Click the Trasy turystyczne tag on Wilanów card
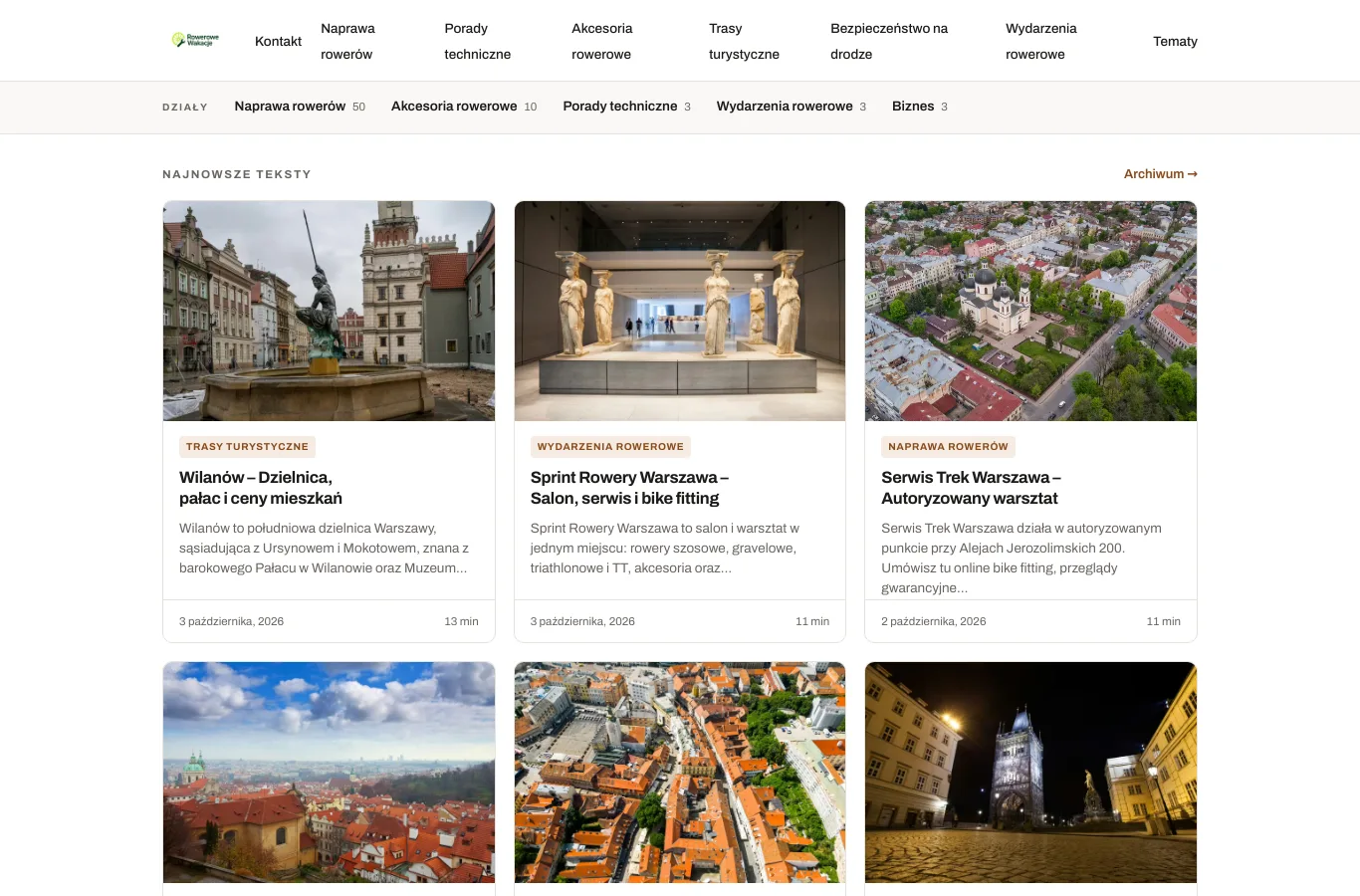 (x=247, y=447)
